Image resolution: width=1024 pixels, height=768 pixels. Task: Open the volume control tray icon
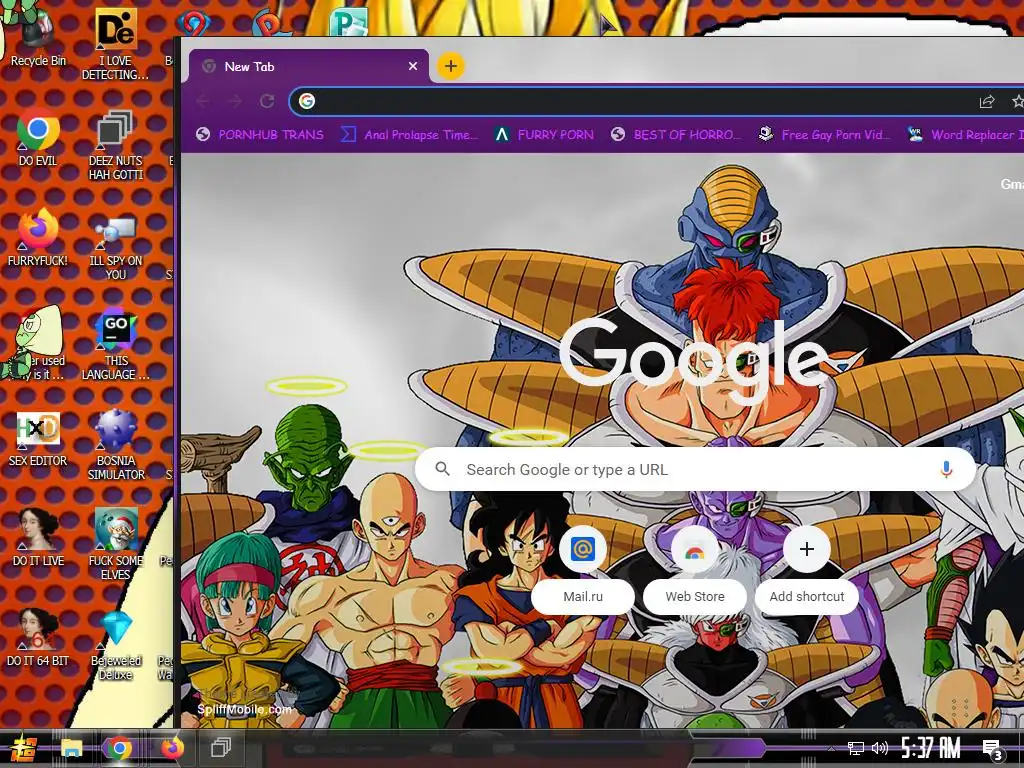click(880, 748)
